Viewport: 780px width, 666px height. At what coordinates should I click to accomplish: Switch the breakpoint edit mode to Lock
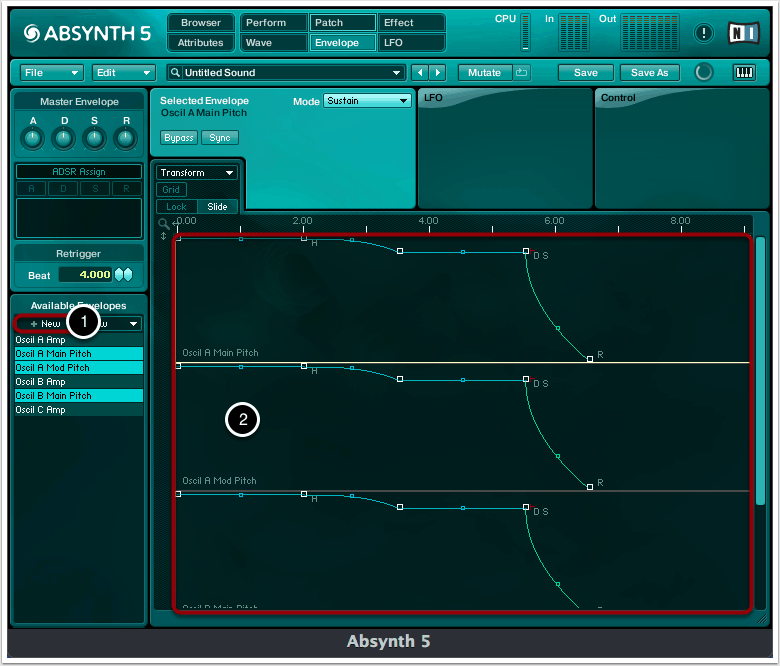[x=176, y=207]
